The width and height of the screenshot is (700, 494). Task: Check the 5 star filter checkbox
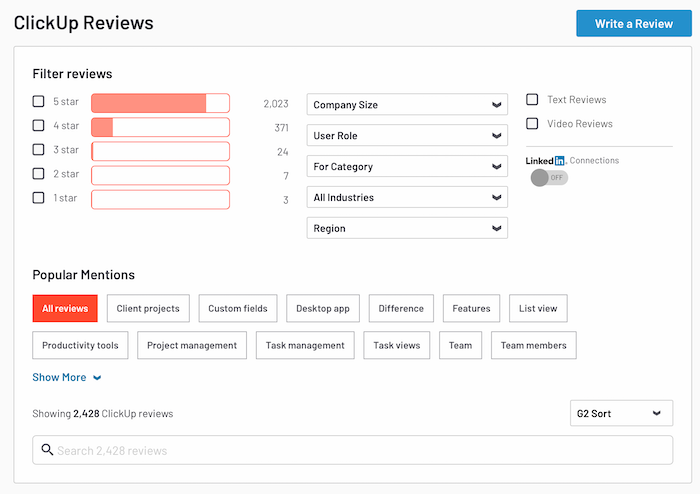tap(38, 101)
